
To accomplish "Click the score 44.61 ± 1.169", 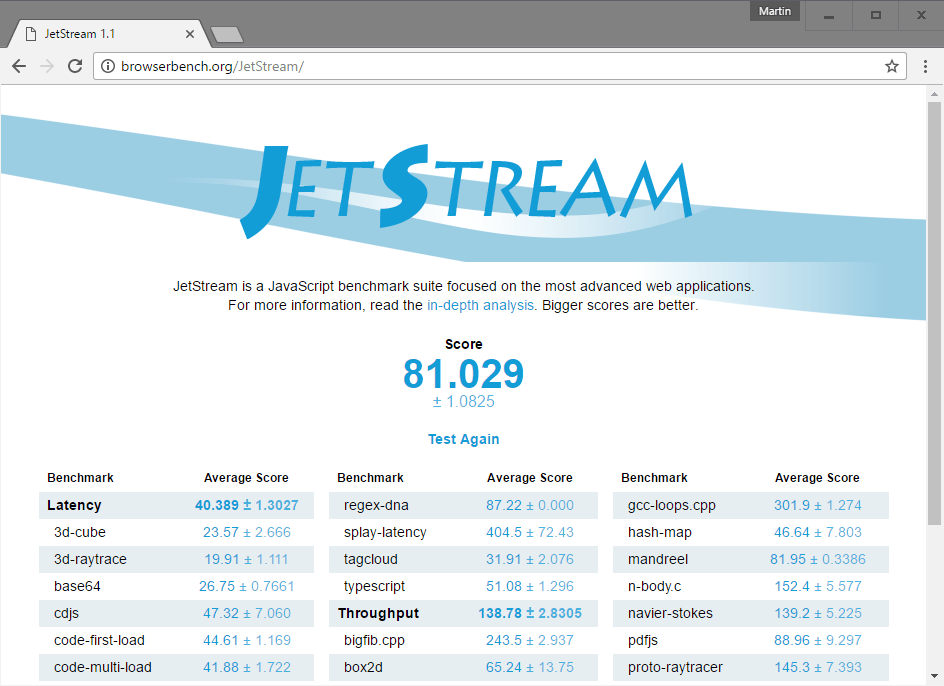I will pyautogui.click(x=247, y=640).
